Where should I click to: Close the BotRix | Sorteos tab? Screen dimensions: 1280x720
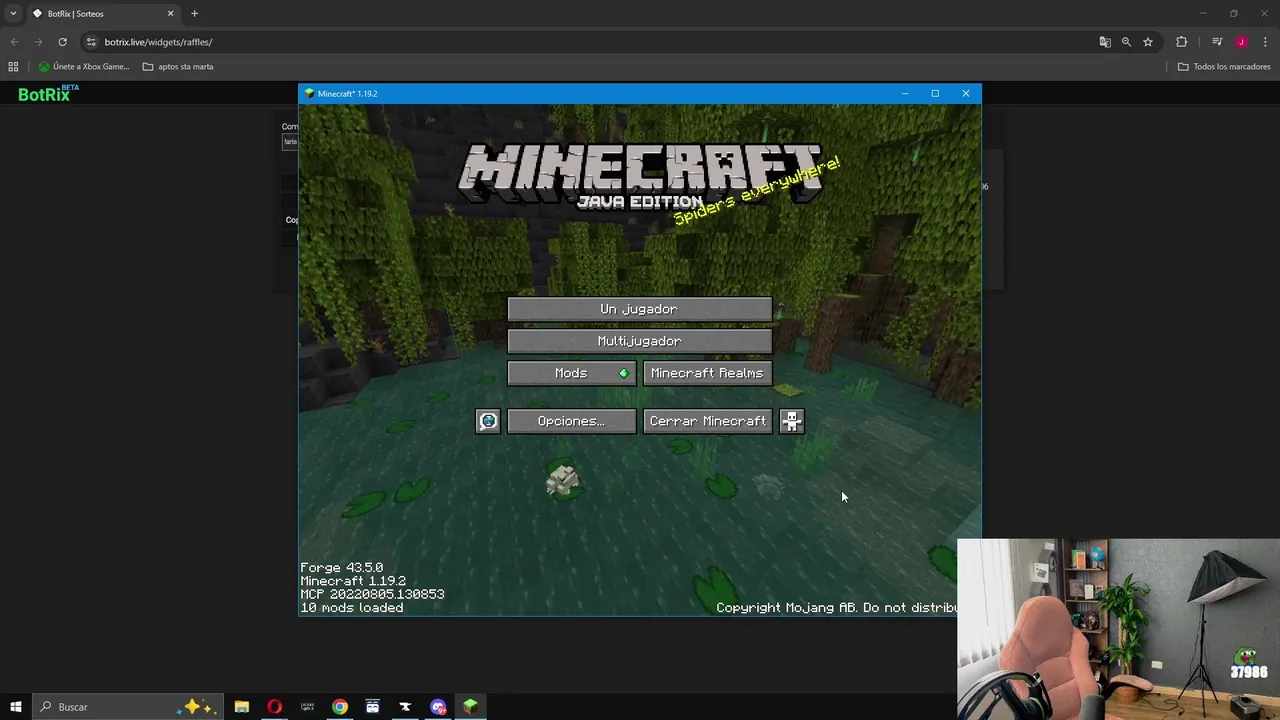tap(170, 14)
